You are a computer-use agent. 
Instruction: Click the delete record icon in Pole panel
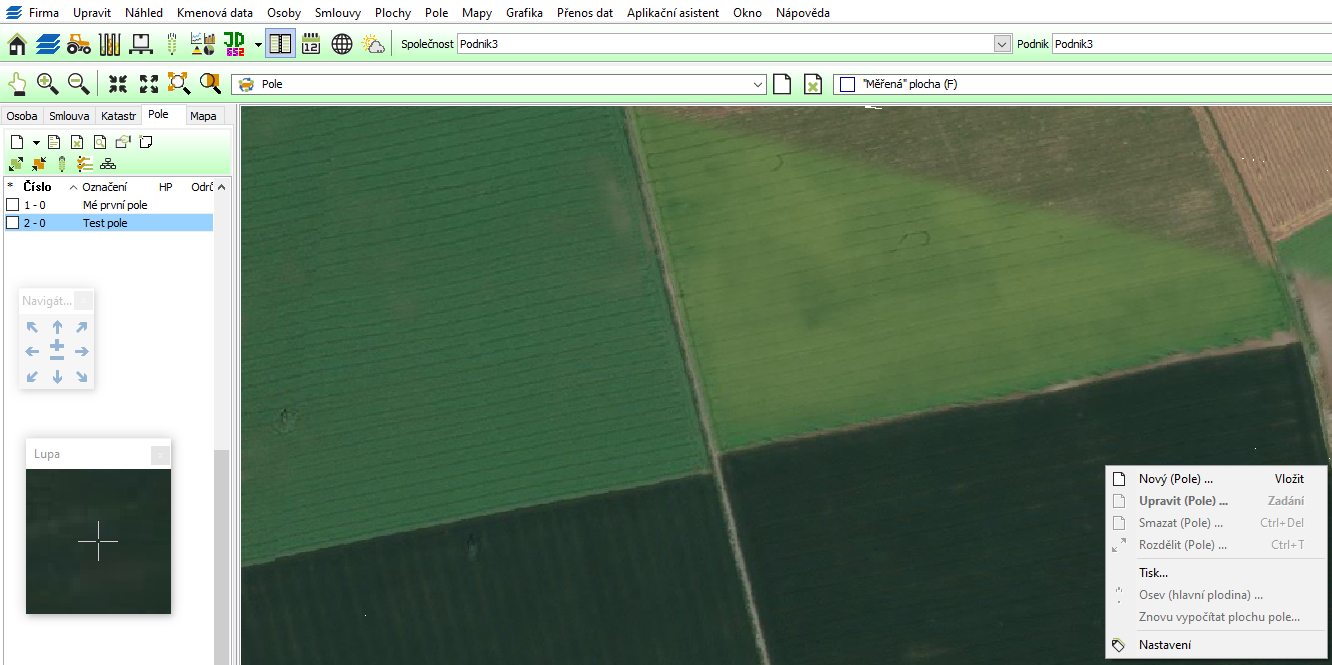77,142
